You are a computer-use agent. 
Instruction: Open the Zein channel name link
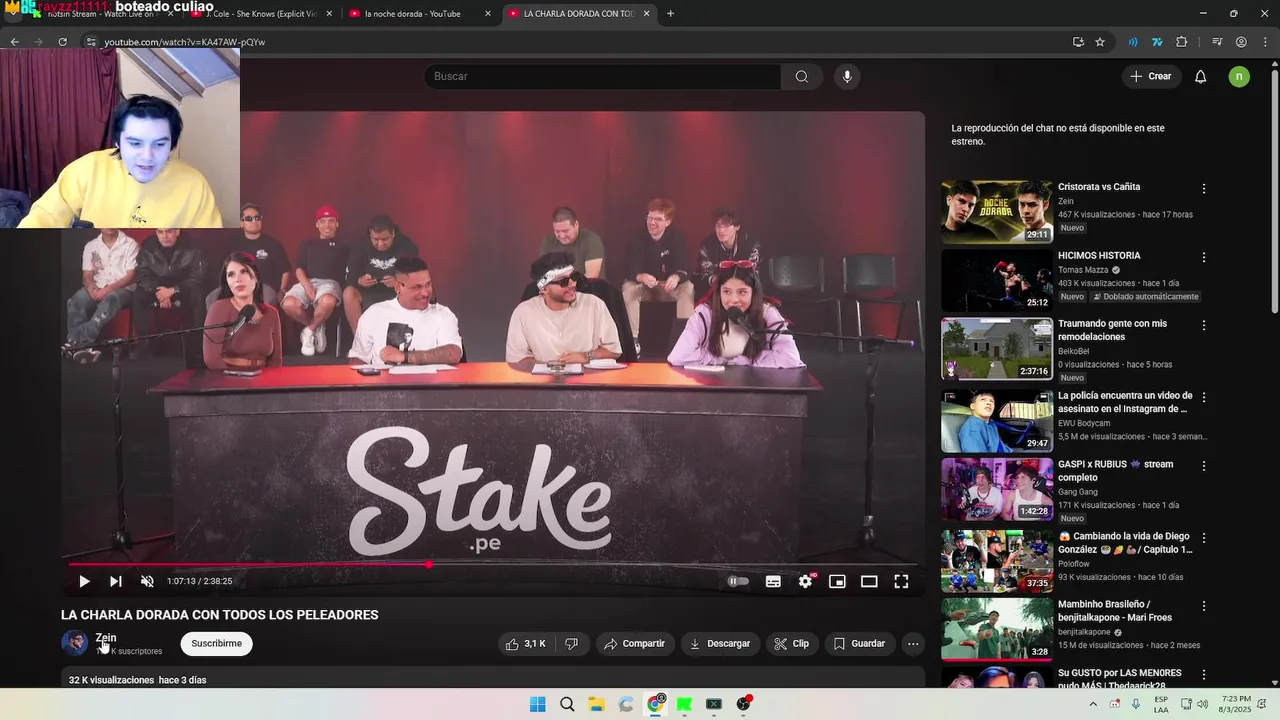tap(106, 637)
